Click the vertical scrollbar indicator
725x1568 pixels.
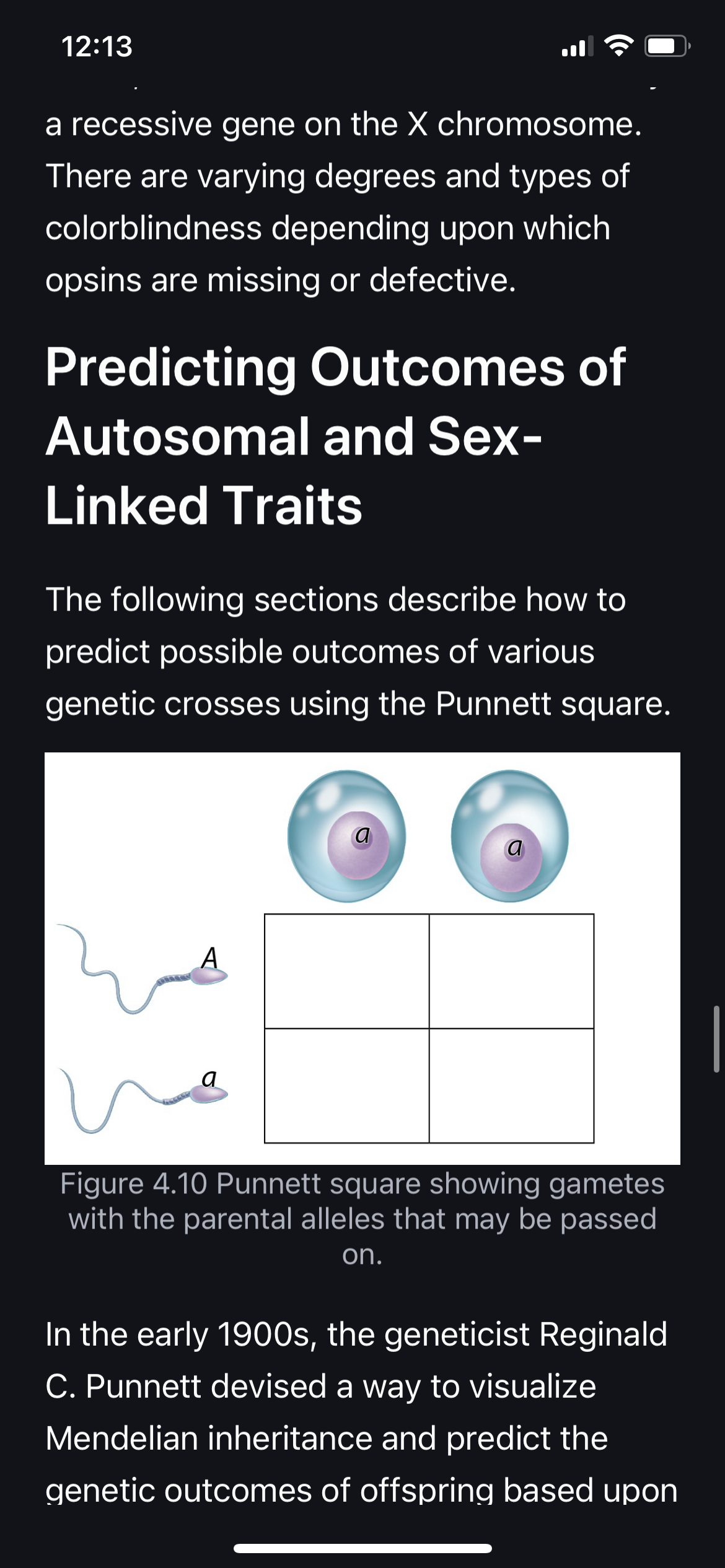[x=716, y=1039]
